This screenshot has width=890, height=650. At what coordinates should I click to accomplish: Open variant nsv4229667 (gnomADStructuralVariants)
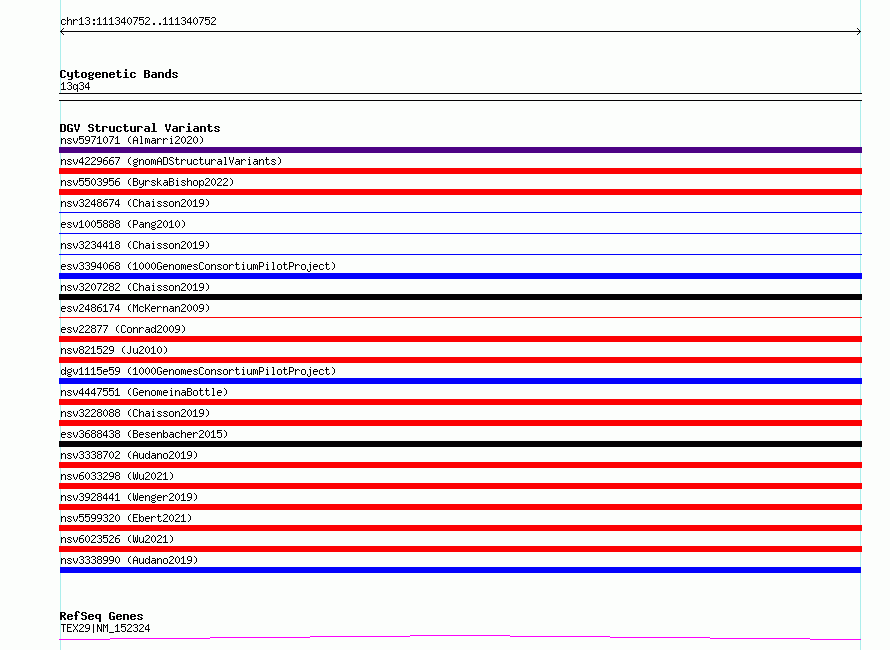171,161
